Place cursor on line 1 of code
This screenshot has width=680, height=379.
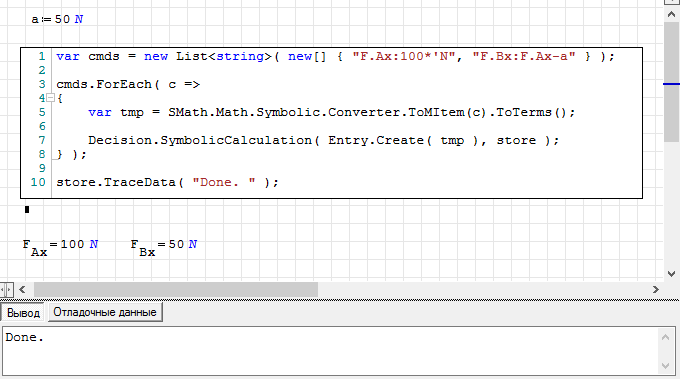pos(335,56)
